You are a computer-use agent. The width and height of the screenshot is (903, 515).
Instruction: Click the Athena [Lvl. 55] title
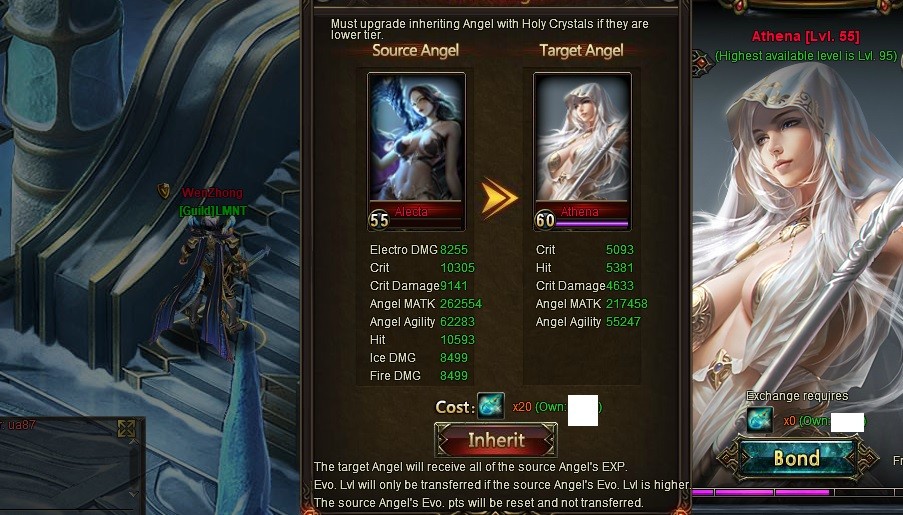806,36
